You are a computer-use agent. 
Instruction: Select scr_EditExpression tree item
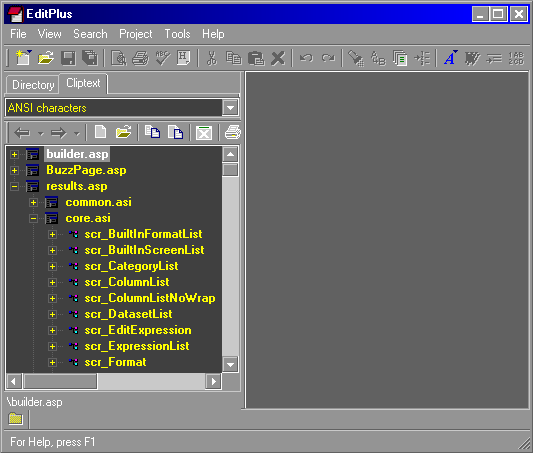[x=138, y=330]
